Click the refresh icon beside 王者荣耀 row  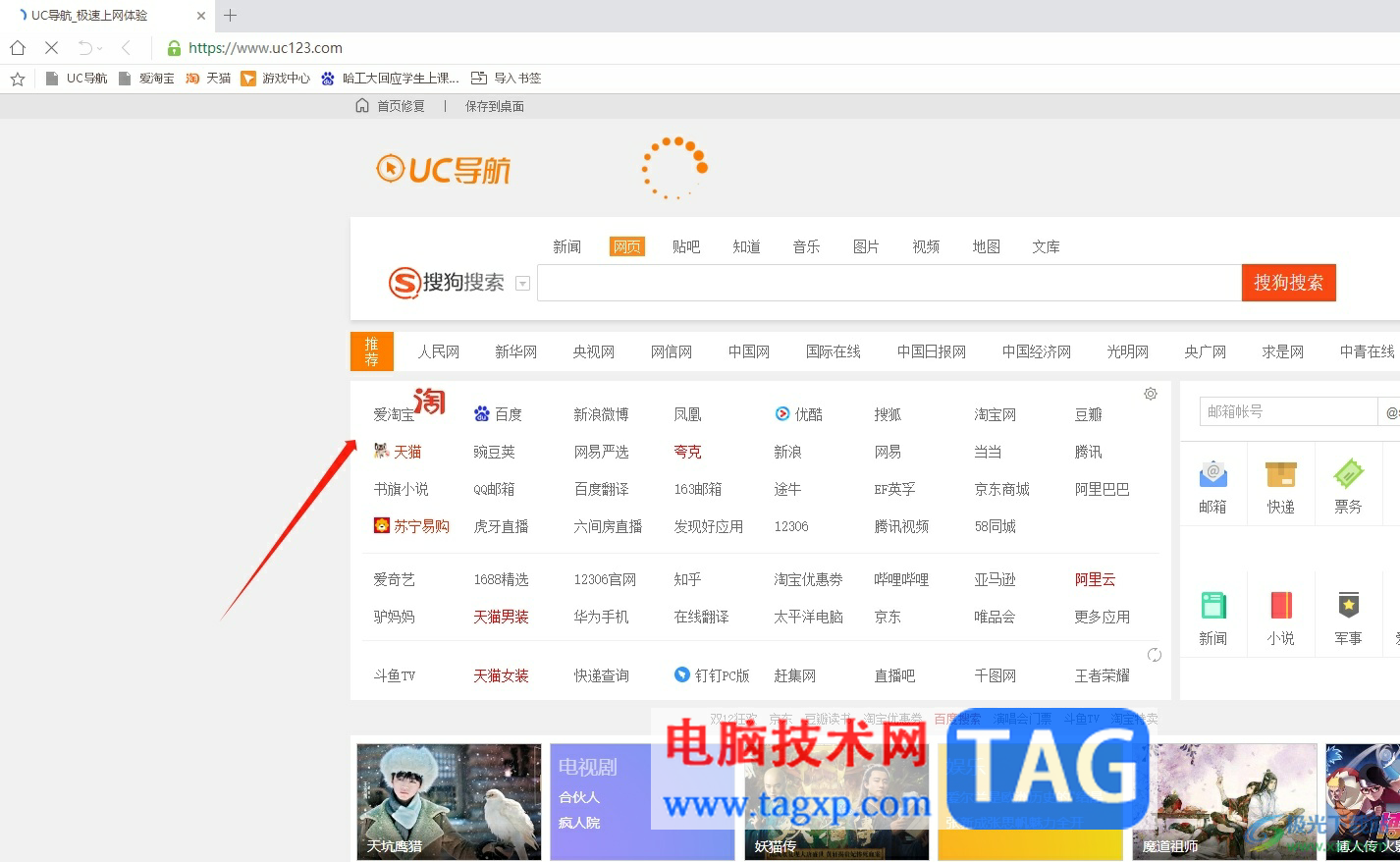(x=1155, y=655)
